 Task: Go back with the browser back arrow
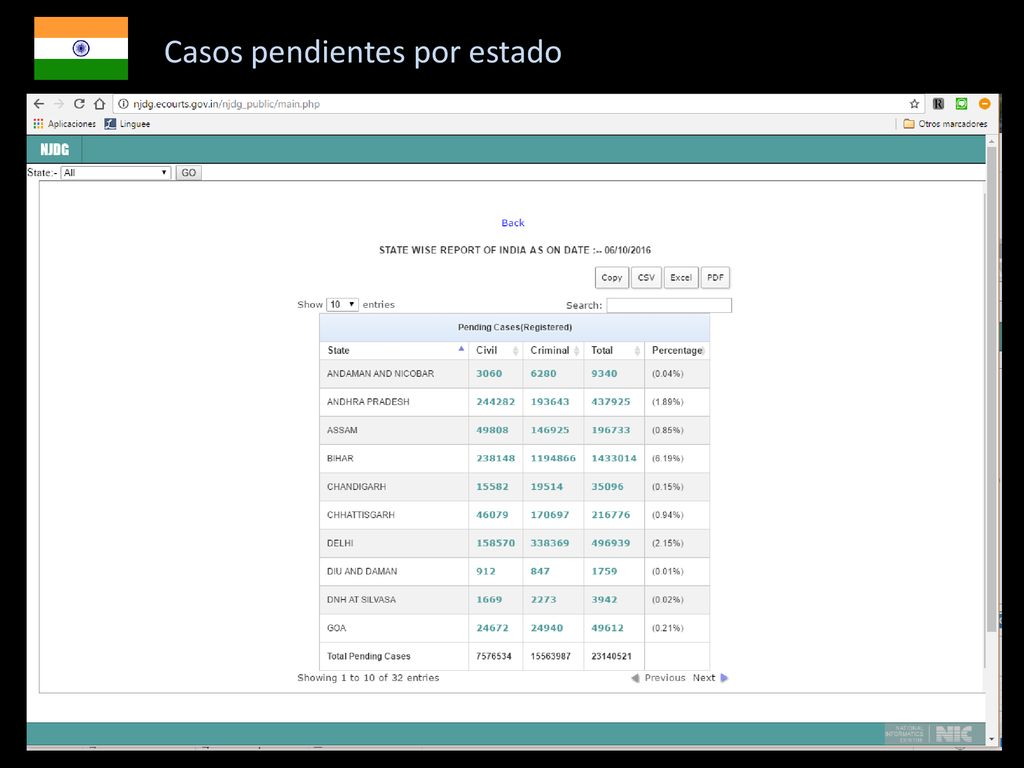coord(39,104)
